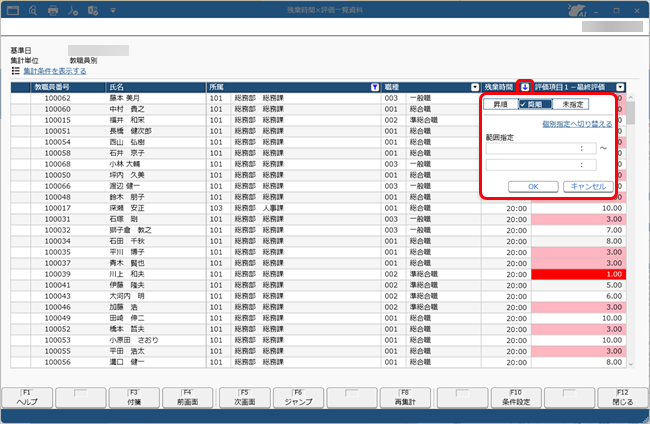Click 個別指定へ切り替える link
650x424 pixels.
click(x=577, y=124)
